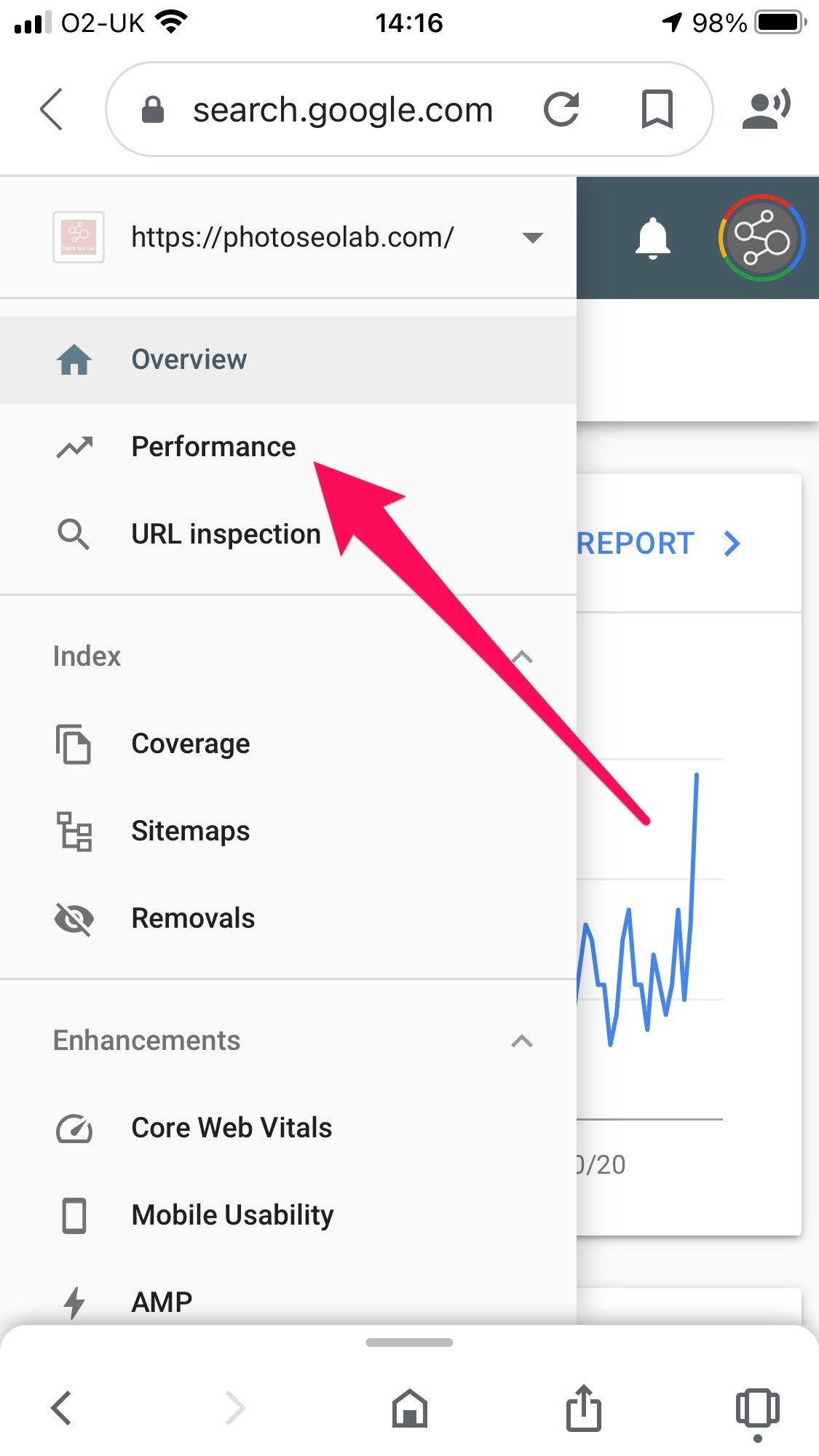
Task: Tap the bottom sheet drag handle
Action: [x=409, y=1342]
